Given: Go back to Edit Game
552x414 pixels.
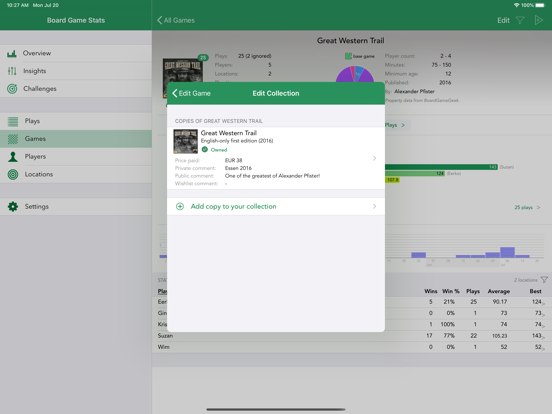Looking at the screenshot, I should pos(191,93).
